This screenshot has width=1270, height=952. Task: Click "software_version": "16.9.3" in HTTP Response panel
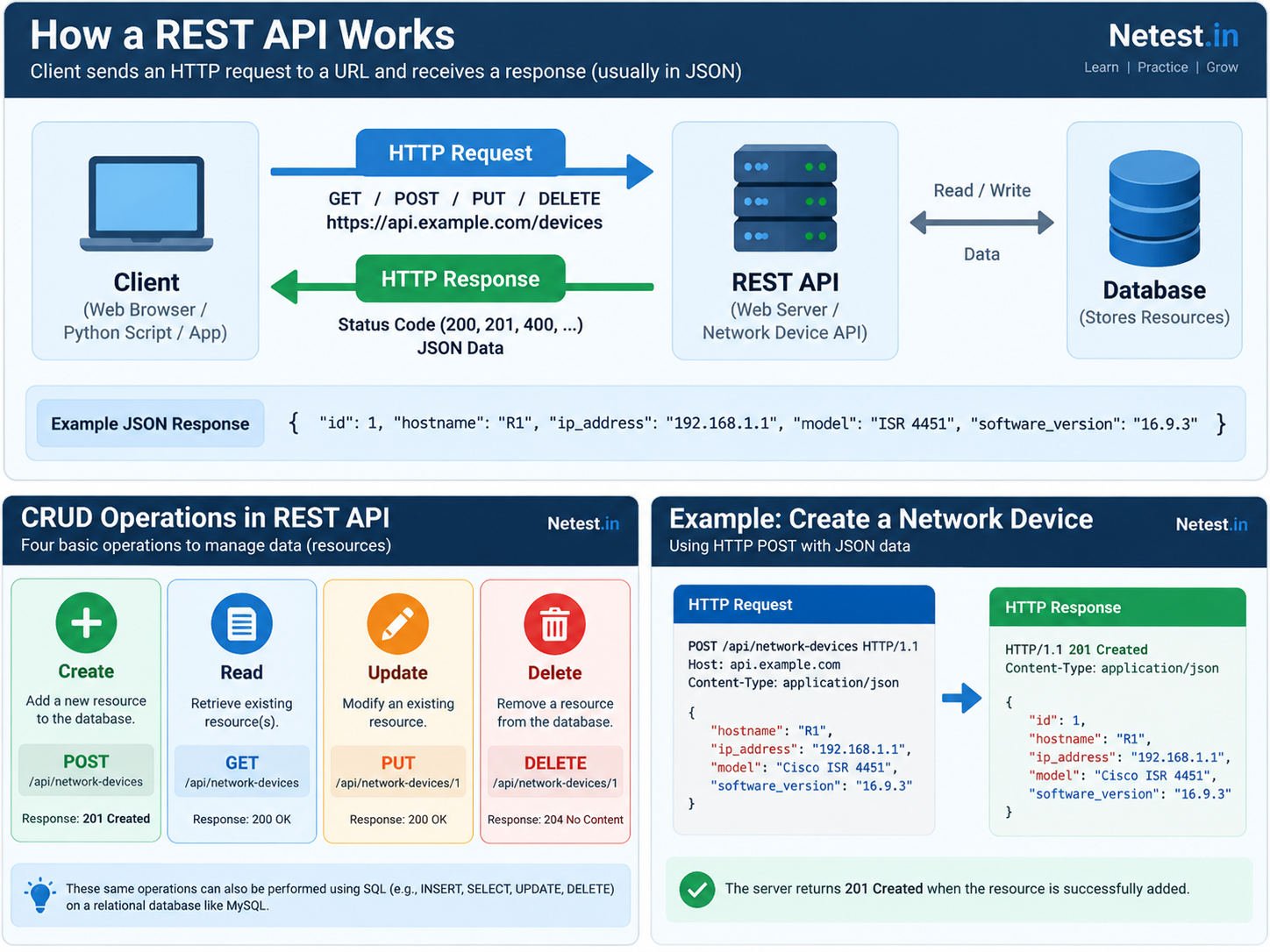1130,794
